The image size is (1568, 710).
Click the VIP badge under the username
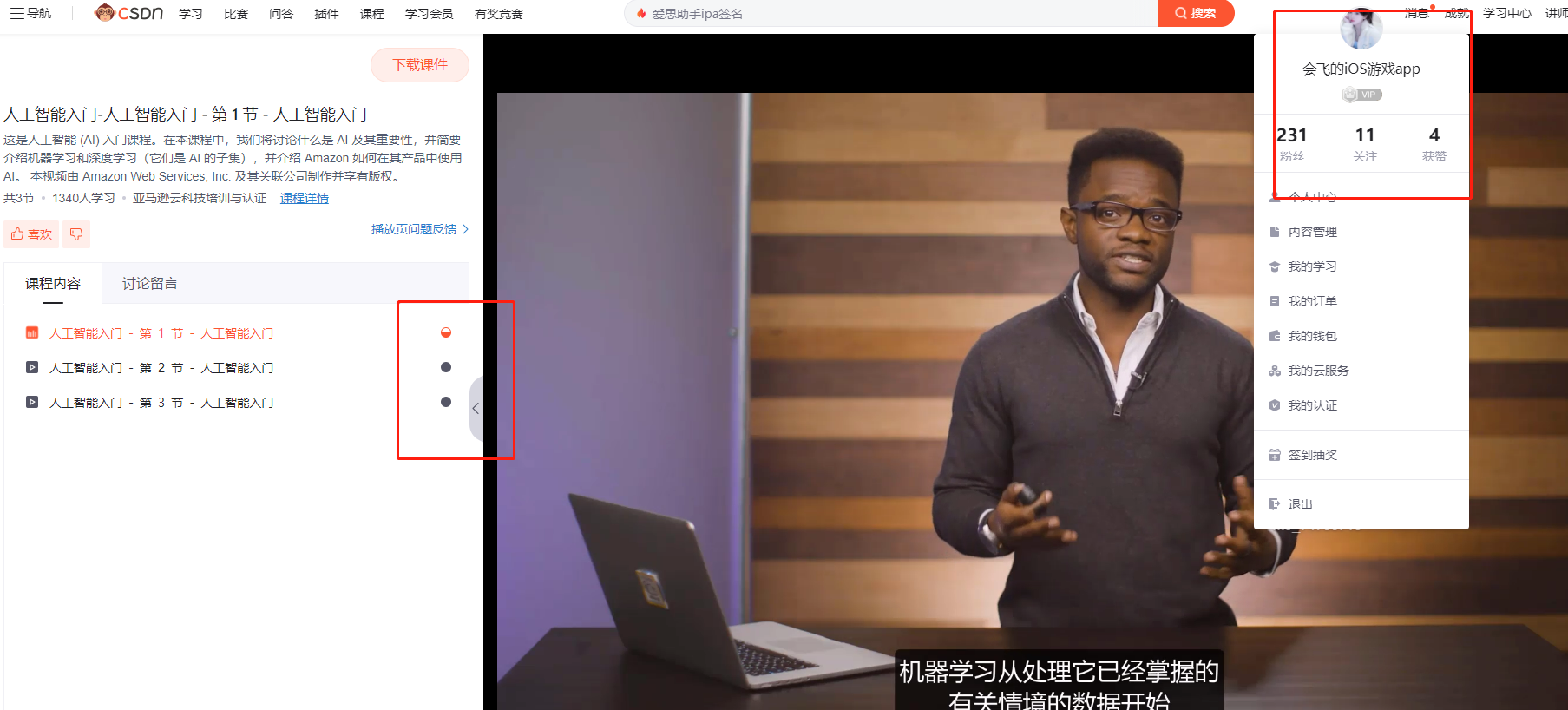1361,95
